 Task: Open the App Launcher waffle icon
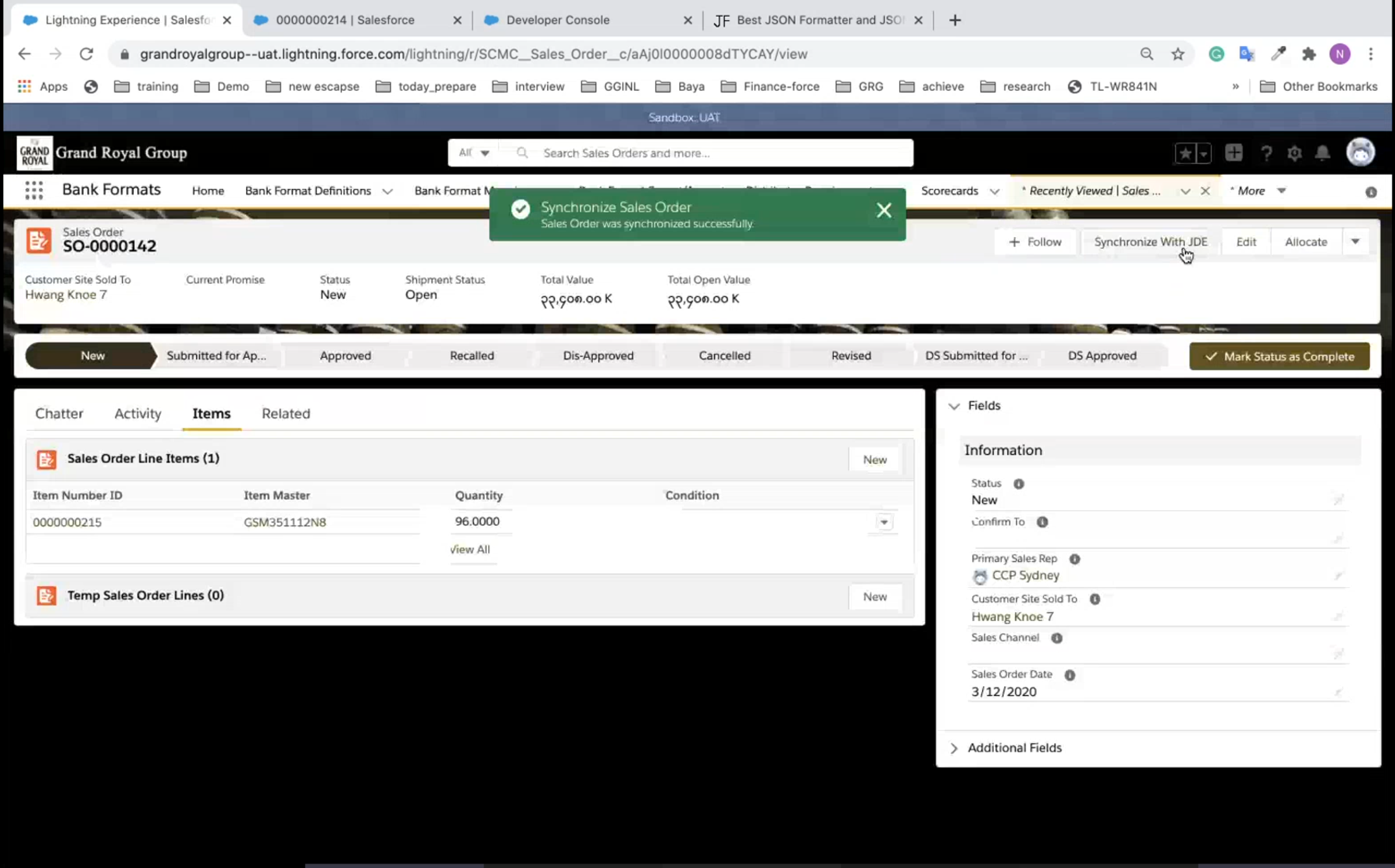33,190
